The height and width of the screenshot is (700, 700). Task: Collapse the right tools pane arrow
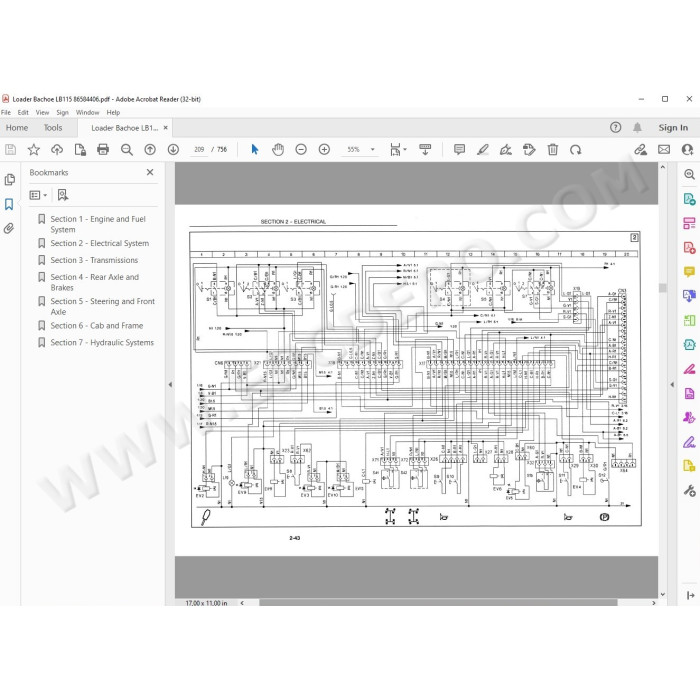(x=672, y=384)
